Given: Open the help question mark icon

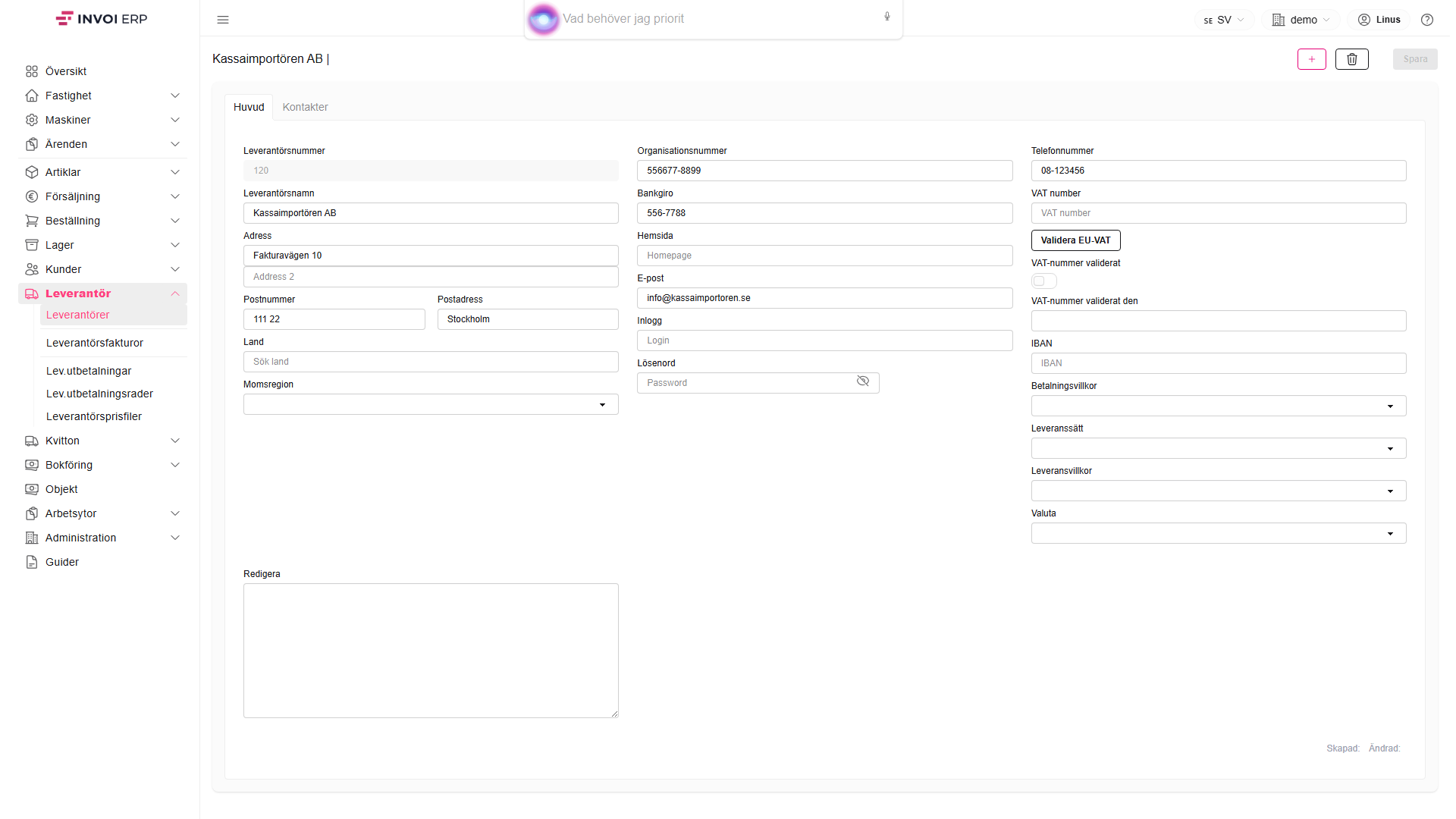Looking at the screenshot, I should pyautogui.click(x=1427, y=20).
